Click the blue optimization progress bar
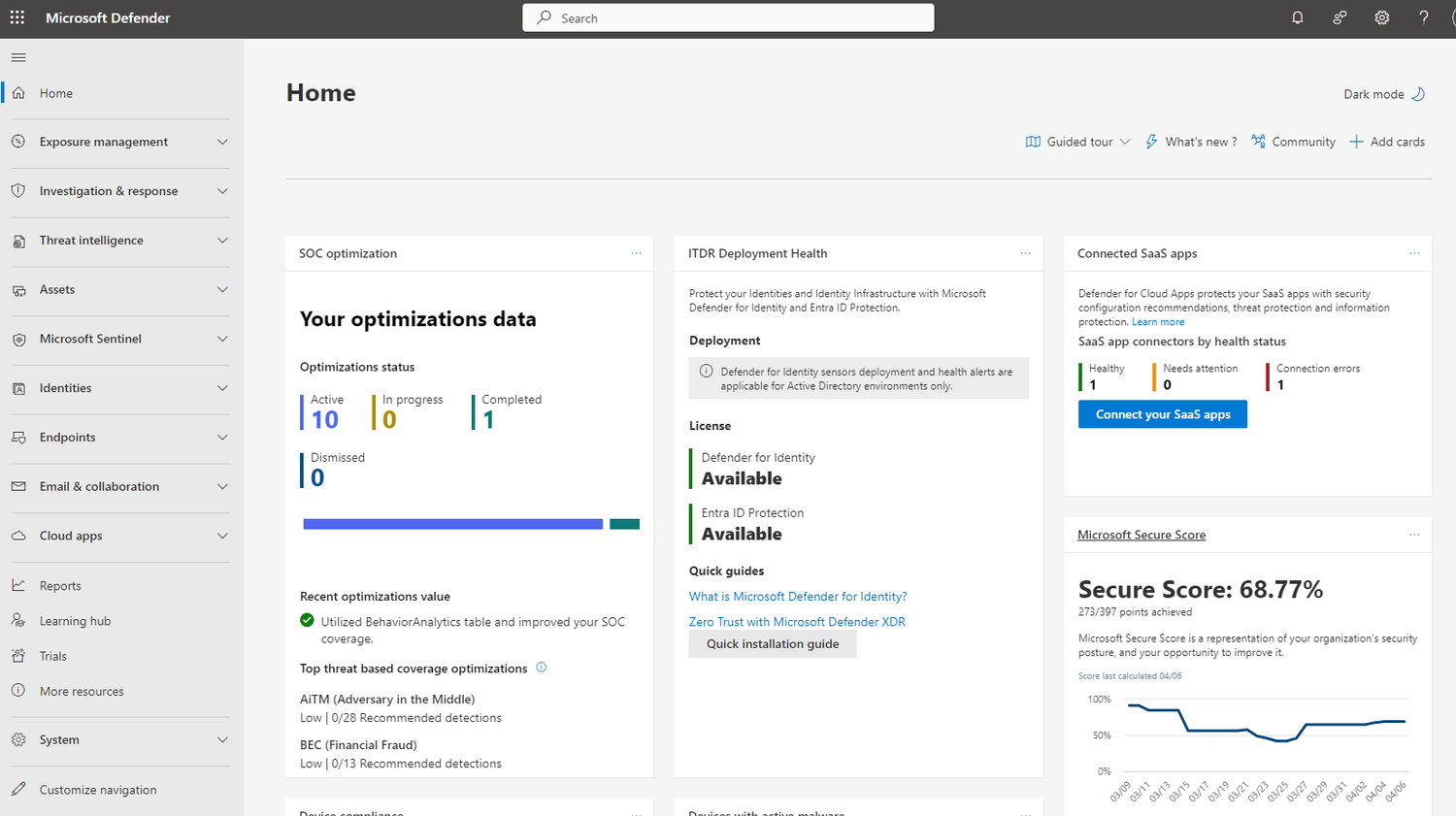The height and width of the screenshot is (816, 1456). pos(453,524)
